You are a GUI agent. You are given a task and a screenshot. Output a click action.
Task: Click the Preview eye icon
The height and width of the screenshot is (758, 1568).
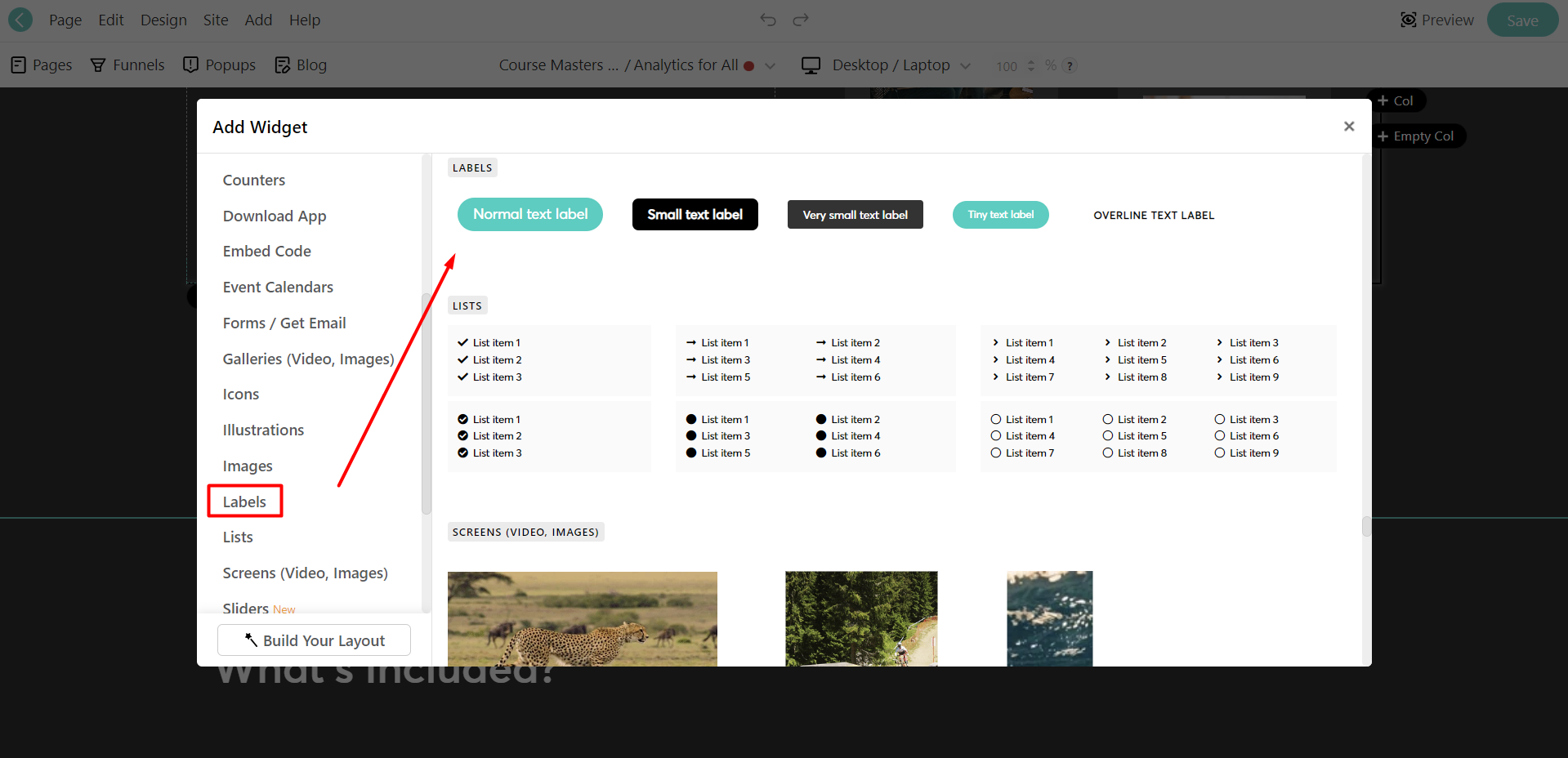pos(1409,19)
